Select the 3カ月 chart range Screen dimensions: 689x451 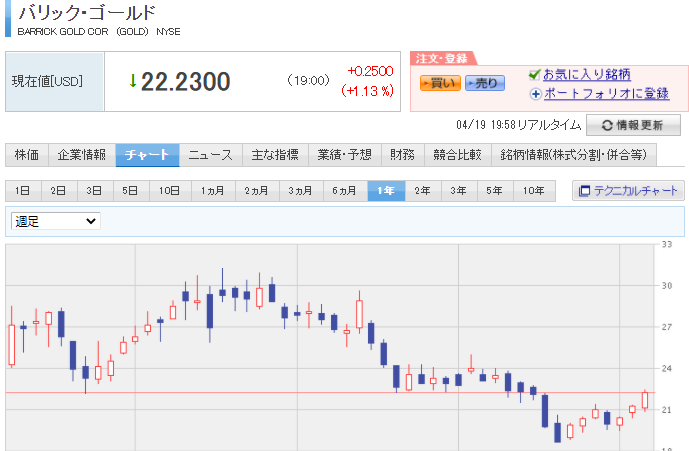point(301,191)
